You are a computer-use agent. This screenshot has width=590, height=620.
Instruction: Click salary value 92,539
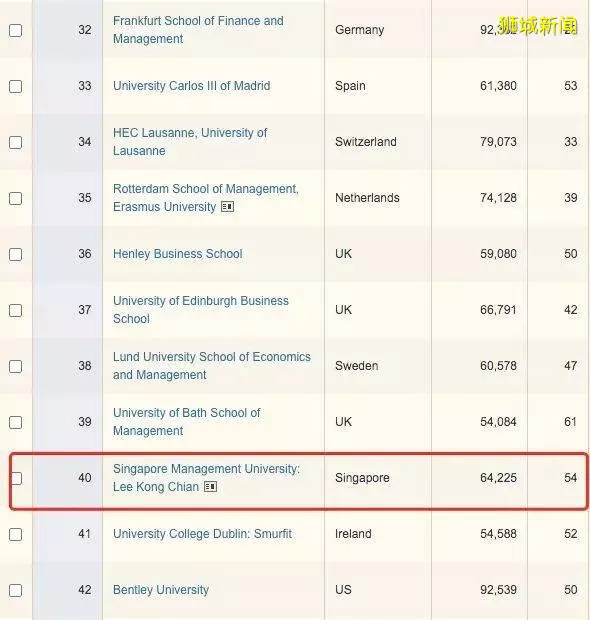click(498, 590)
